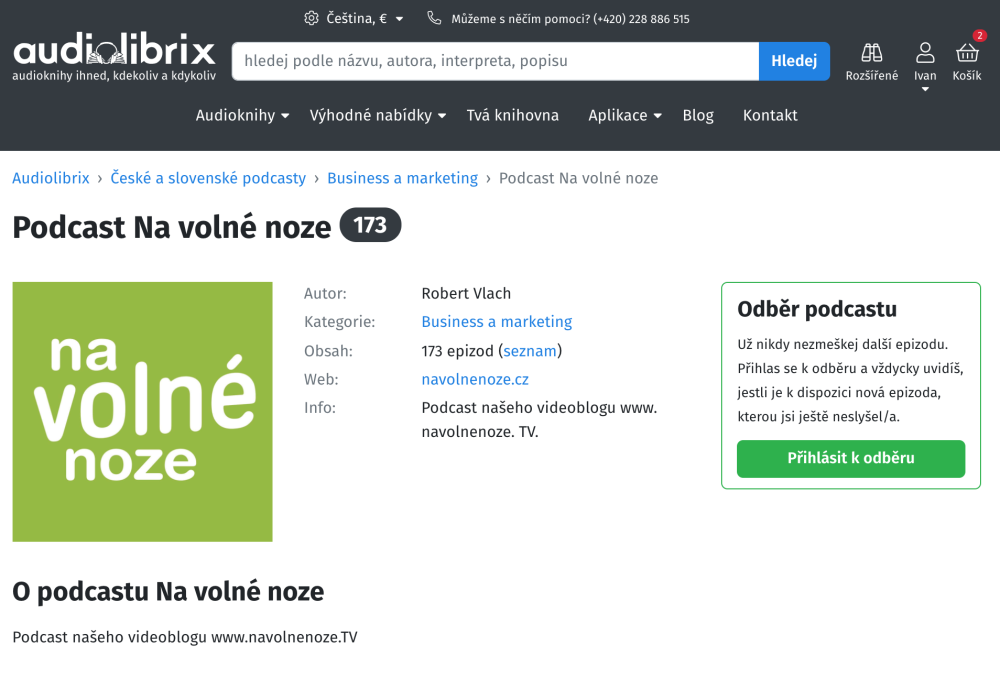Click the phone support icon
Screen dimensions: 1000x678
pyautogui.click(x=434, y=18)
